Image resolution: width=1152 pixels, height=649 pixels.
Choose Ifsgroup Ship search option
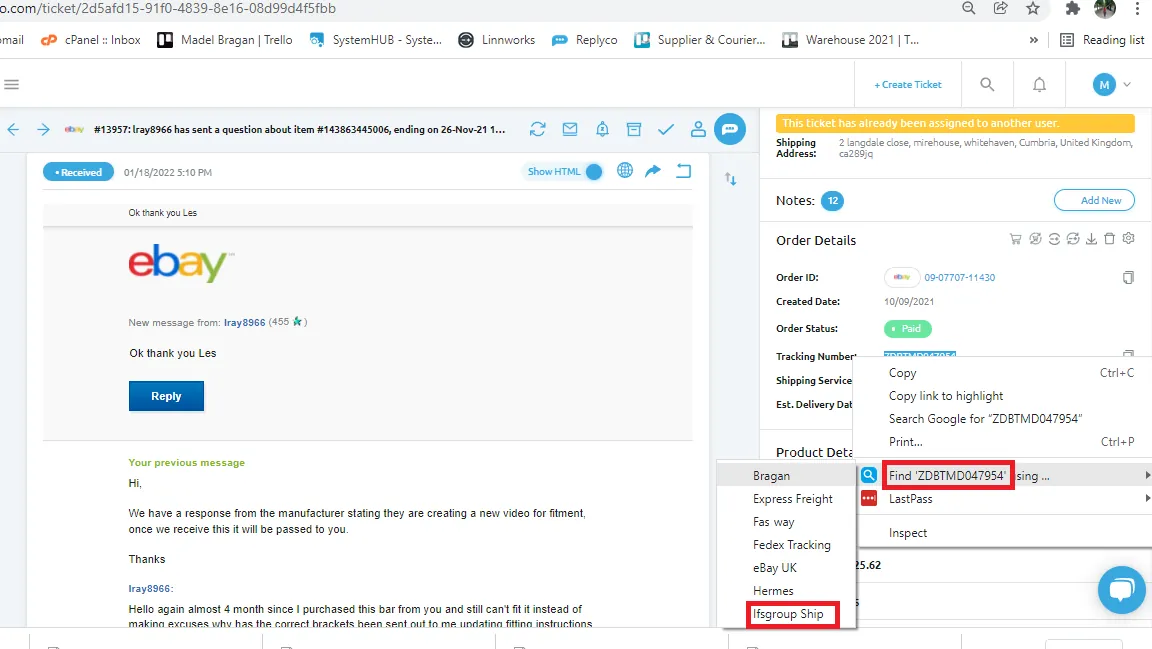(787, 614)
